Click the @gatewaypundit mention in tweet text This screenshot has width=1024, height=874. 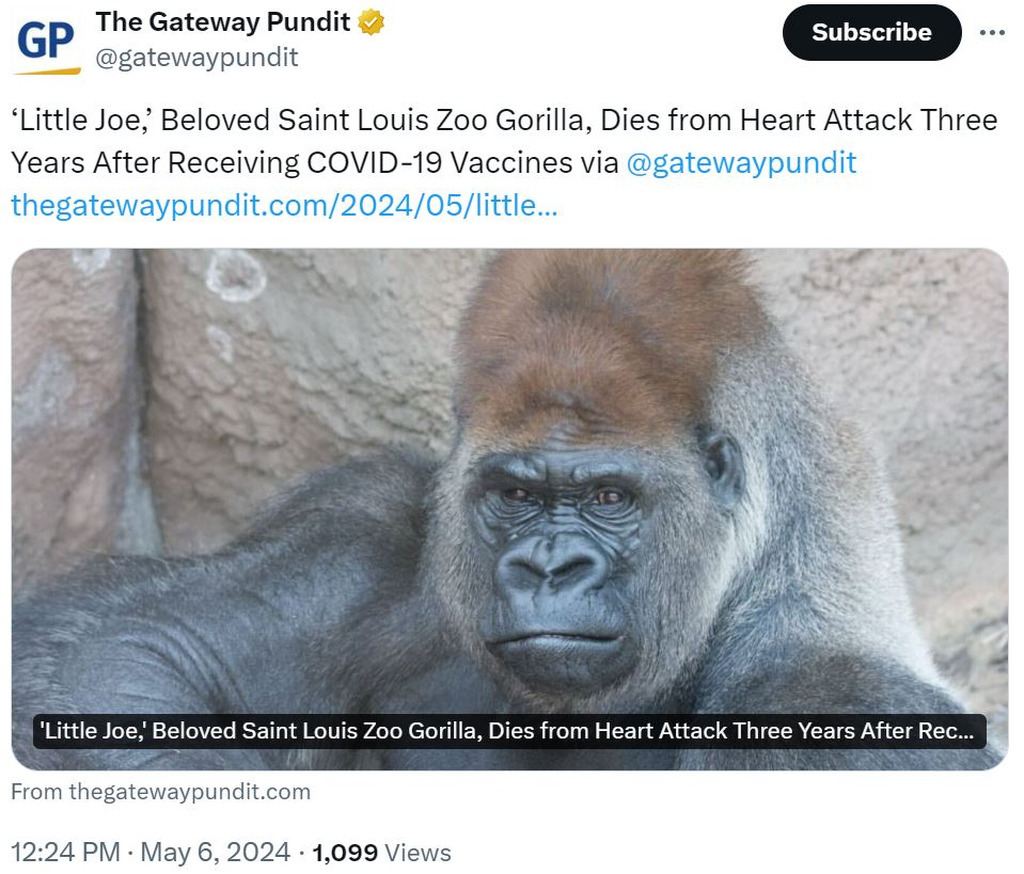[741, 162]
